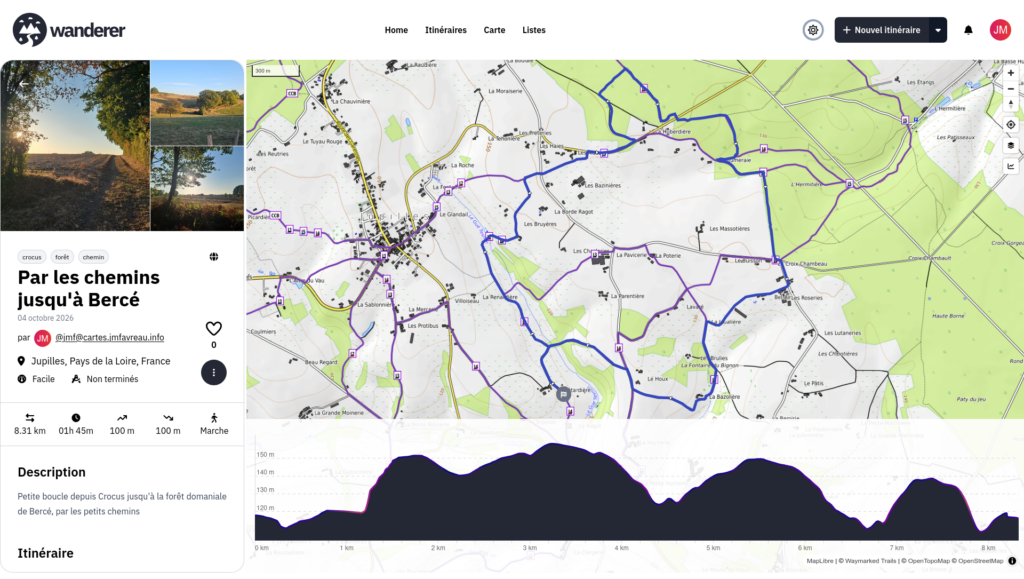Image resolution: width=1024 pixels, height=579 pixels.
Task: Click the wanderer logo
Action: 69,30
